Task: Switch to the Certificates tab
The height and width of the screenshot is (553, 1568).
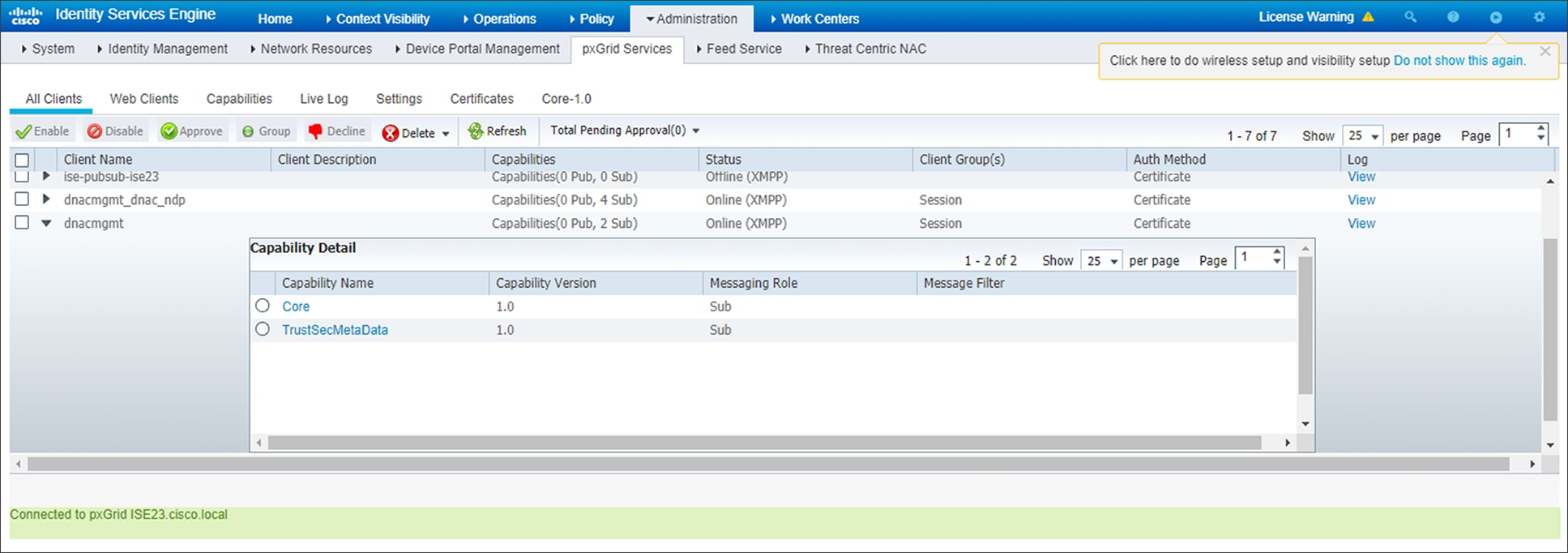Action: coord(482,99)
